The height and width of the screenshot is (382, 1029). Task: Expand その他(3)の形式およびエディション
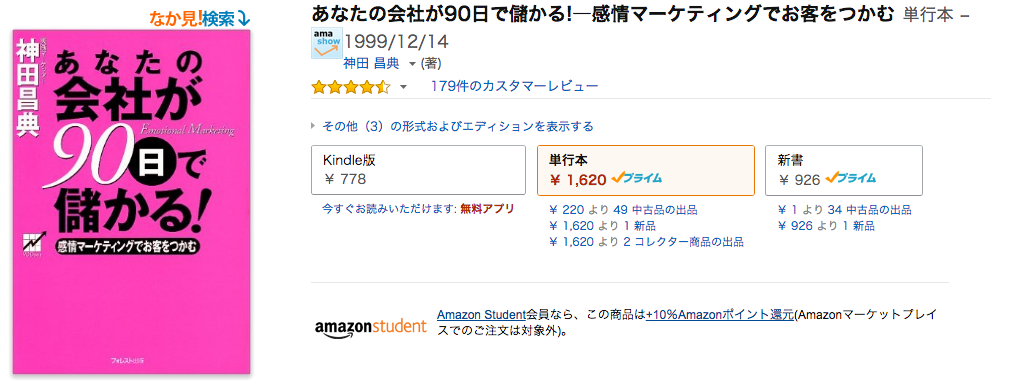coord(452,126)
